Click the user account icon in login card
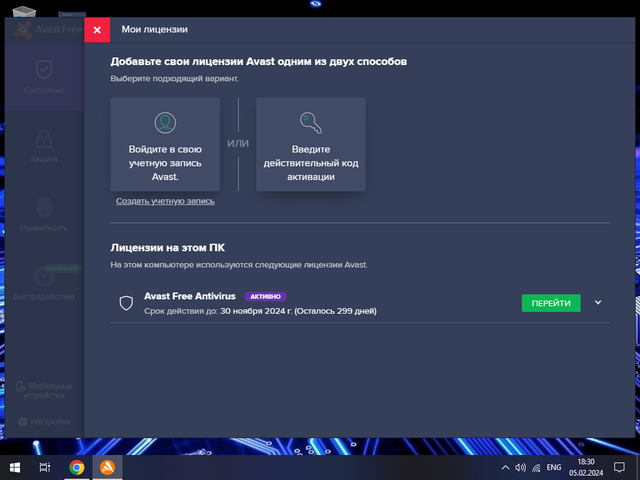The width and height of the screenshot is (640, 480). click(x=165, y=122)
